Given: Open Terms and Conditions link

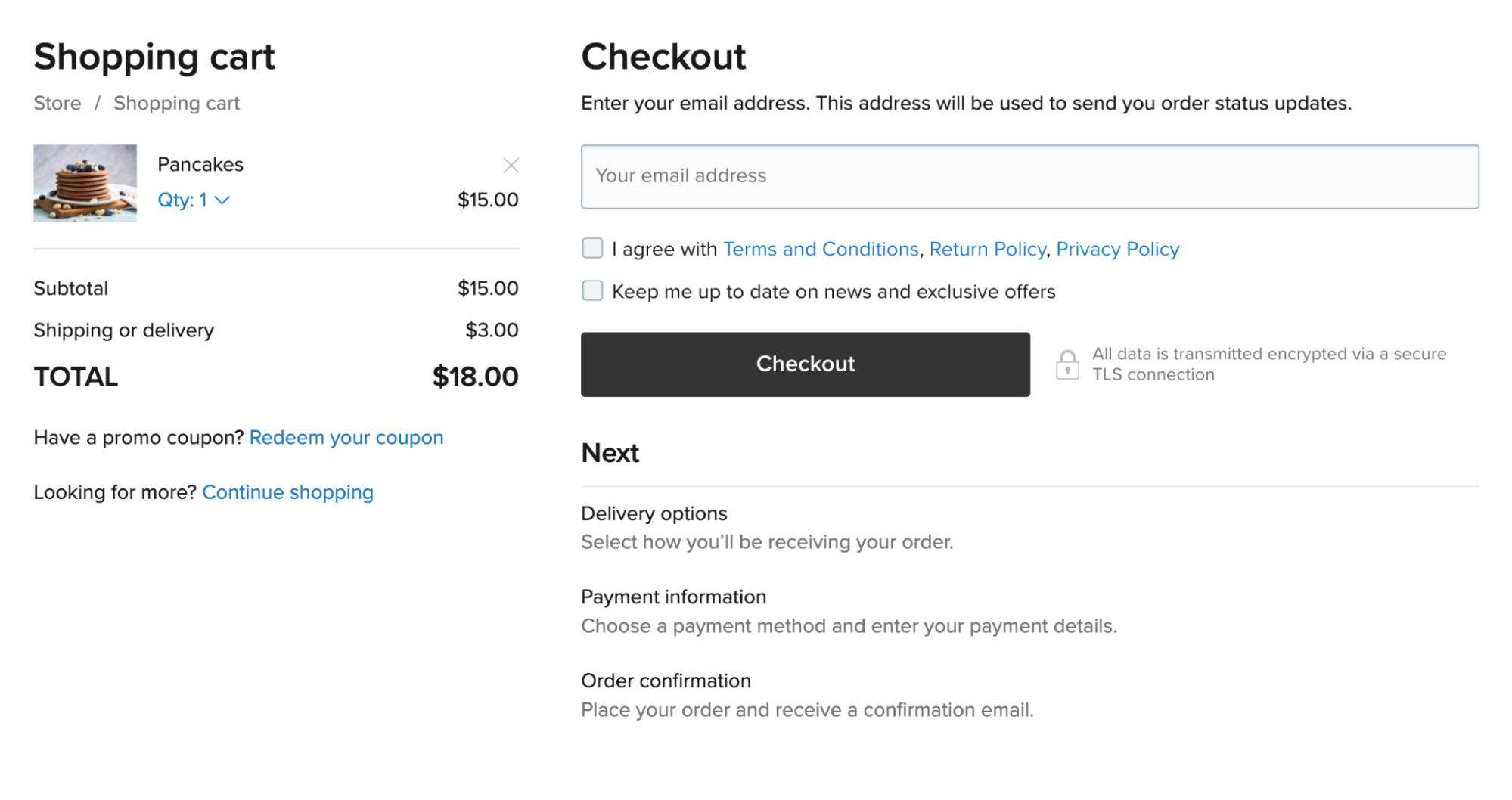Looking at the screenshot, I should pos(821,249).
